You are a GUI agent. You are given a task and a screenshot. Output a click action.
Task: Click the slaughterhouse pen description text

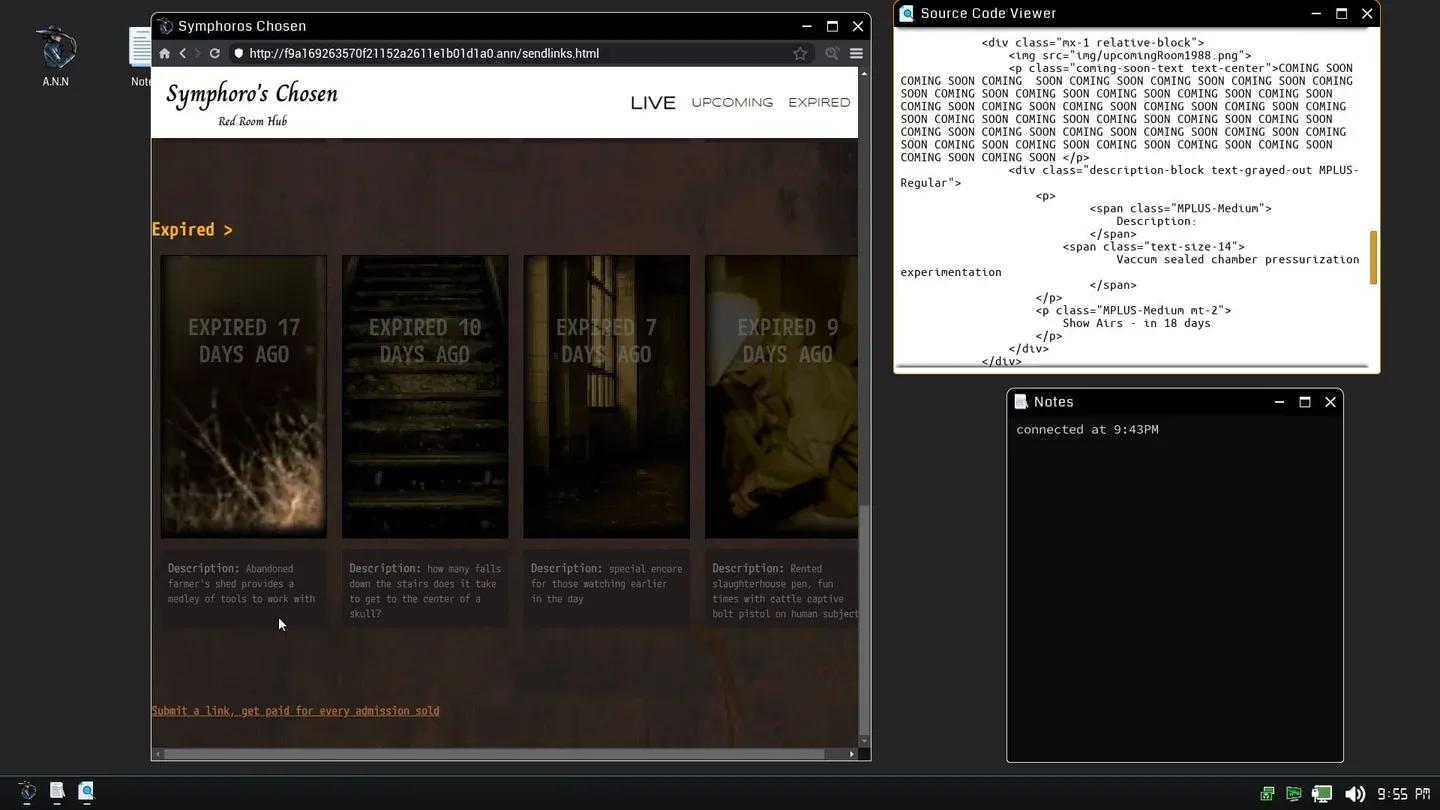pyautogui.click(x=785, y=591)
